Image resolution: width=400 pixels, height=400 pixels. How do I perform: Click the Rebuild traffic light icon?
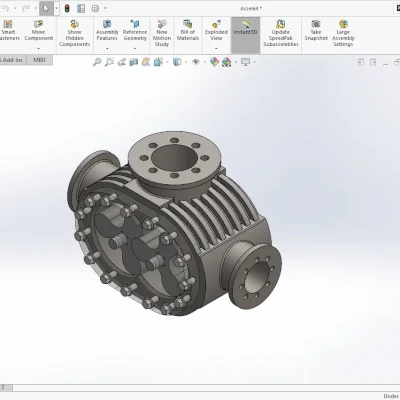tap(67, 9)
